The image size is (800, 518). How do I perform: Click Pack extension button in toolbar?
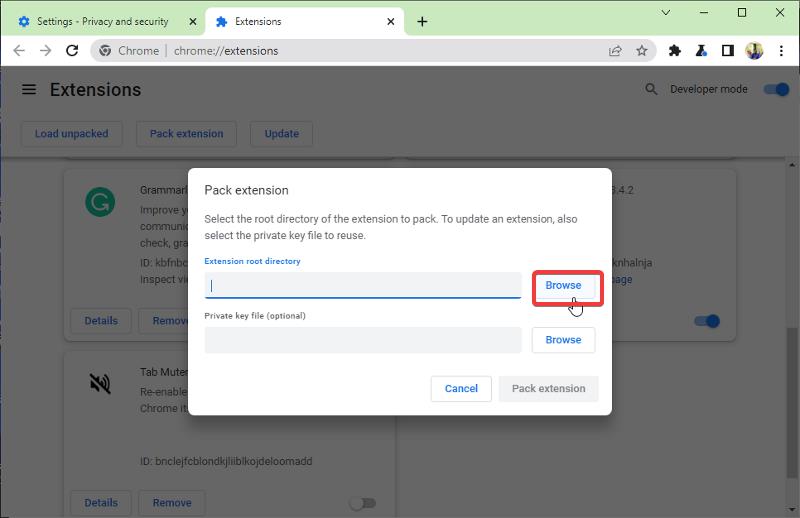(x=186, y=134)
